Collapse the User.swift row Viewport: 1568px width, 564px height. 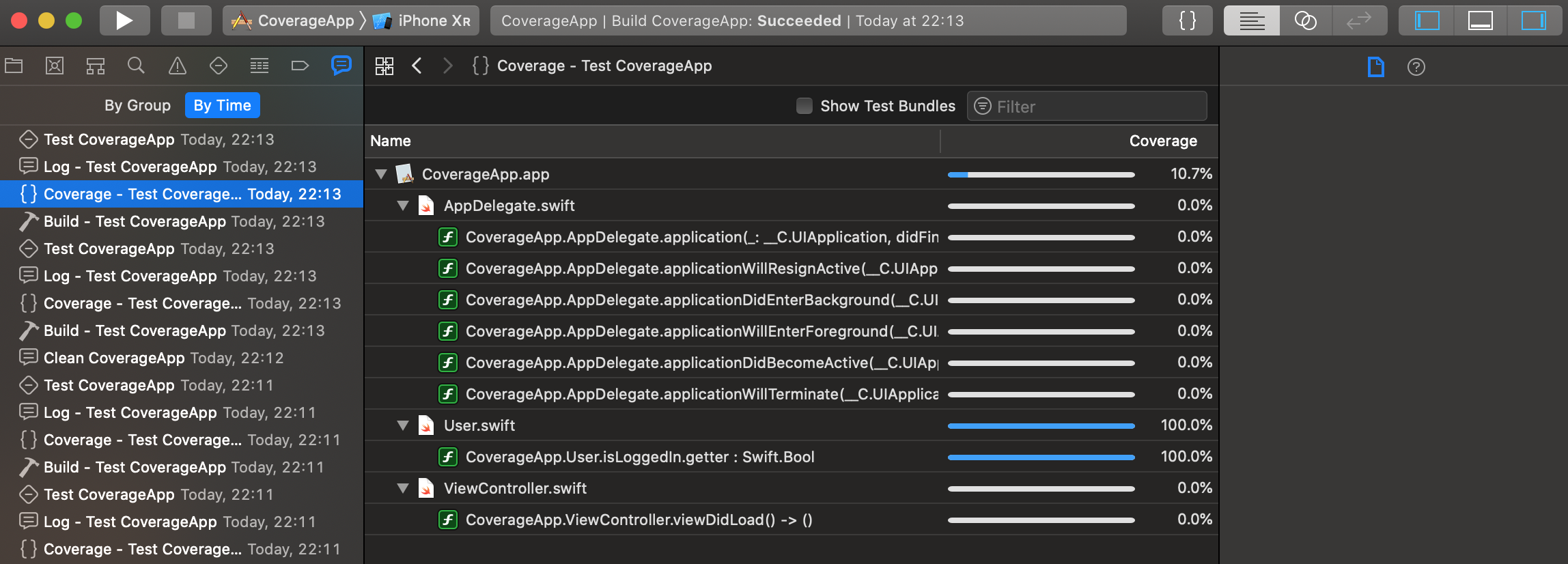[403, 425]
